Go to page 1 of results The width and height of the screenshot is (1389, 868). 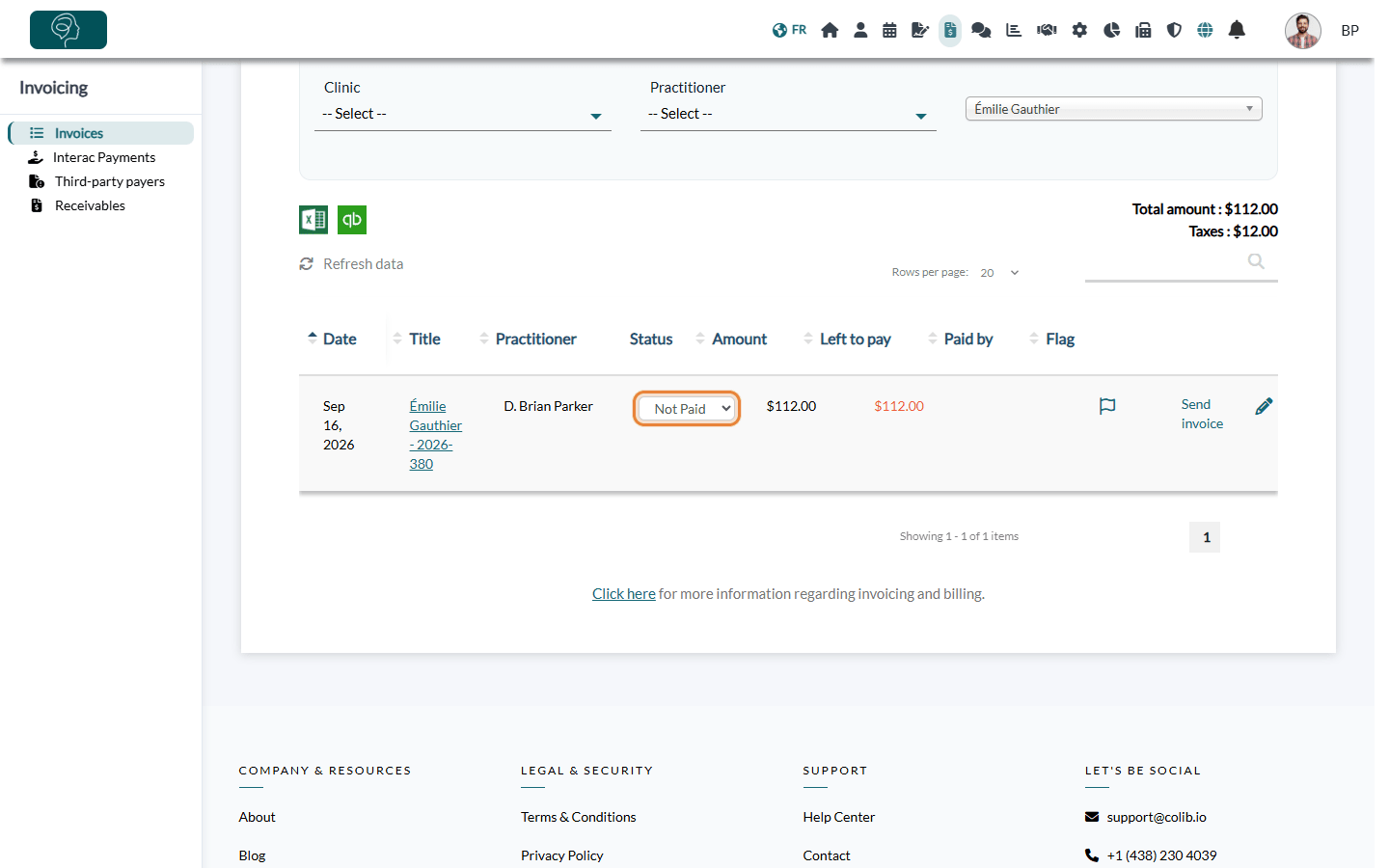pos(1205,537)
